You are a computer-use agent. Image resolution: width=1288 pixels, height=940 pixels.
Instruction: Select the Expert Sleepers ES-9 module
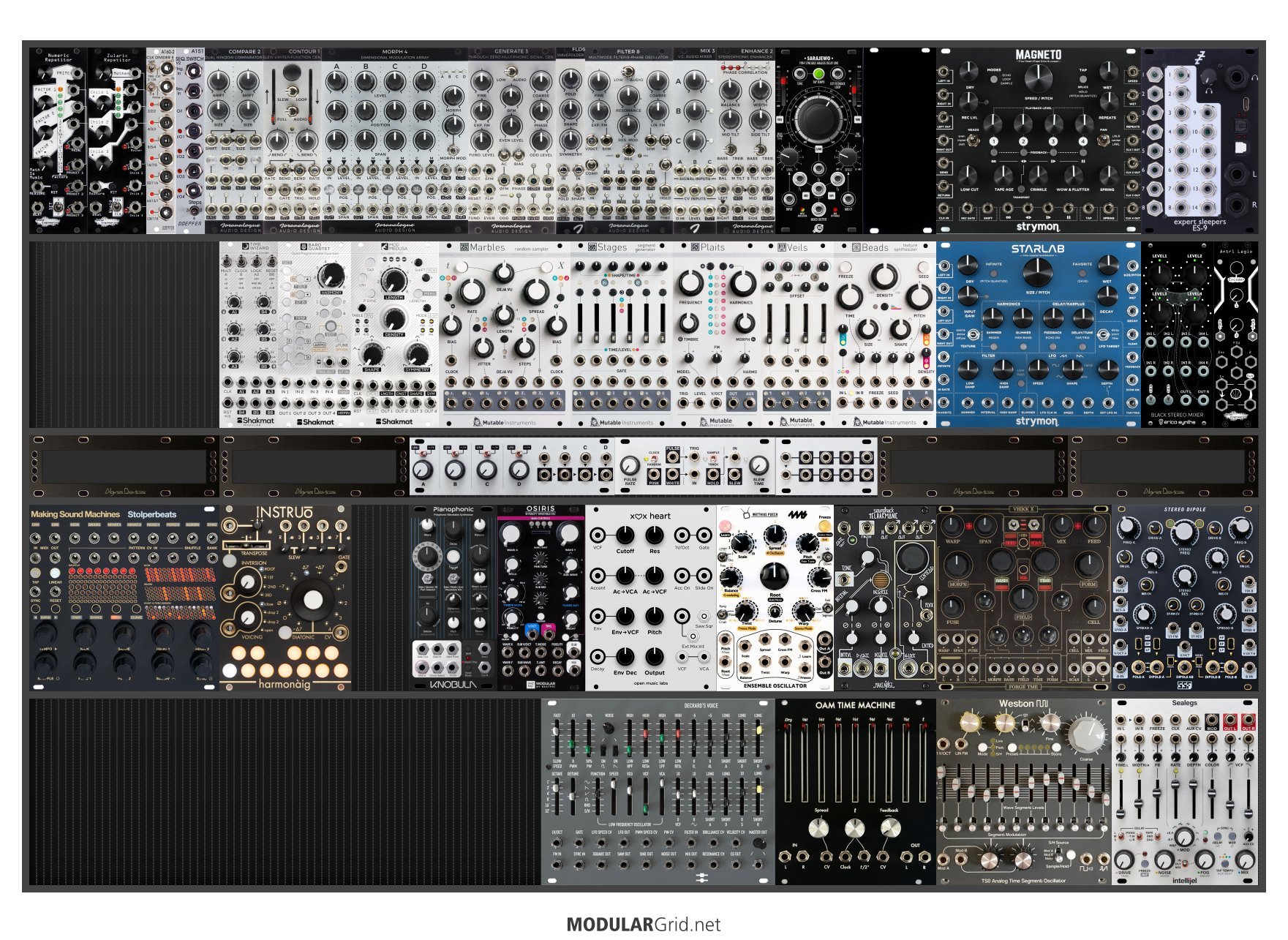pyautogui.click(x=1200, y=140)
